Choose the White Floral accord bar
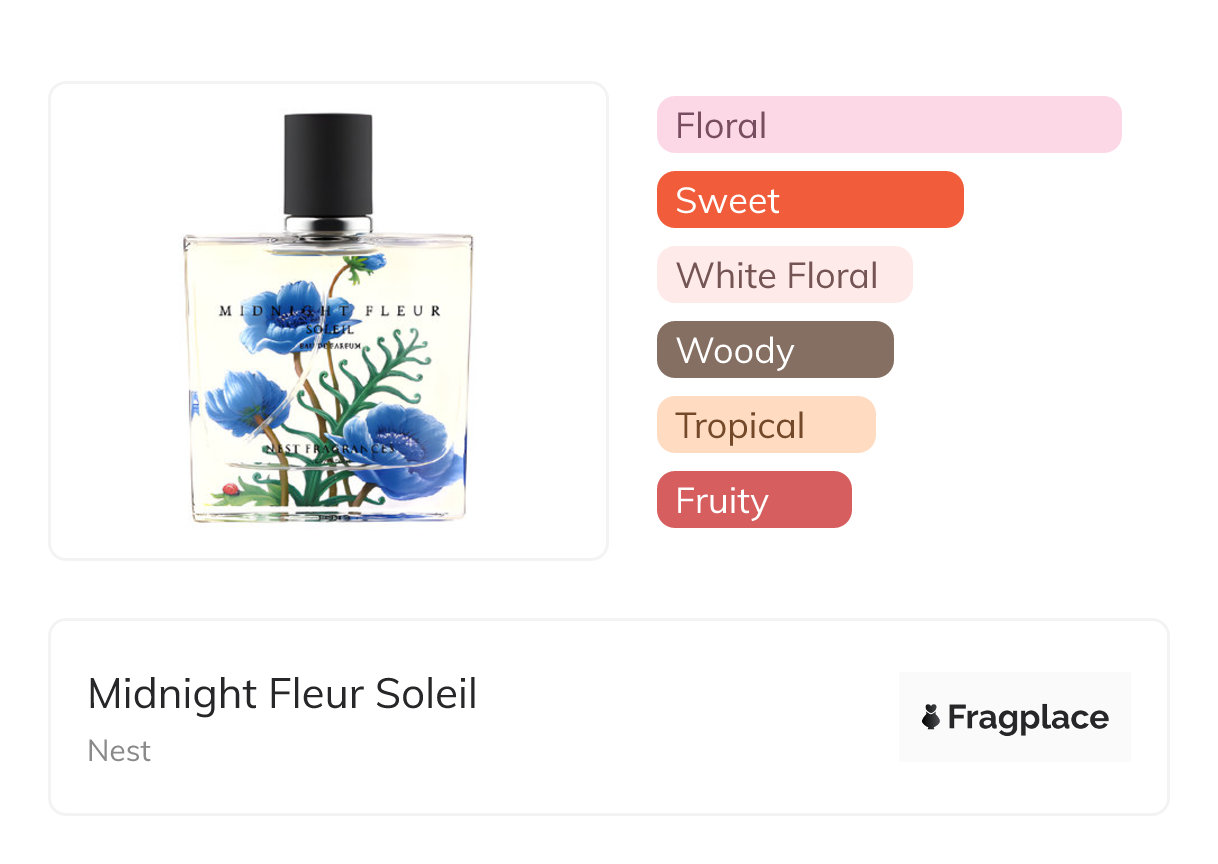This screenshot has height=864, width=1218. (x=784, y=275)
